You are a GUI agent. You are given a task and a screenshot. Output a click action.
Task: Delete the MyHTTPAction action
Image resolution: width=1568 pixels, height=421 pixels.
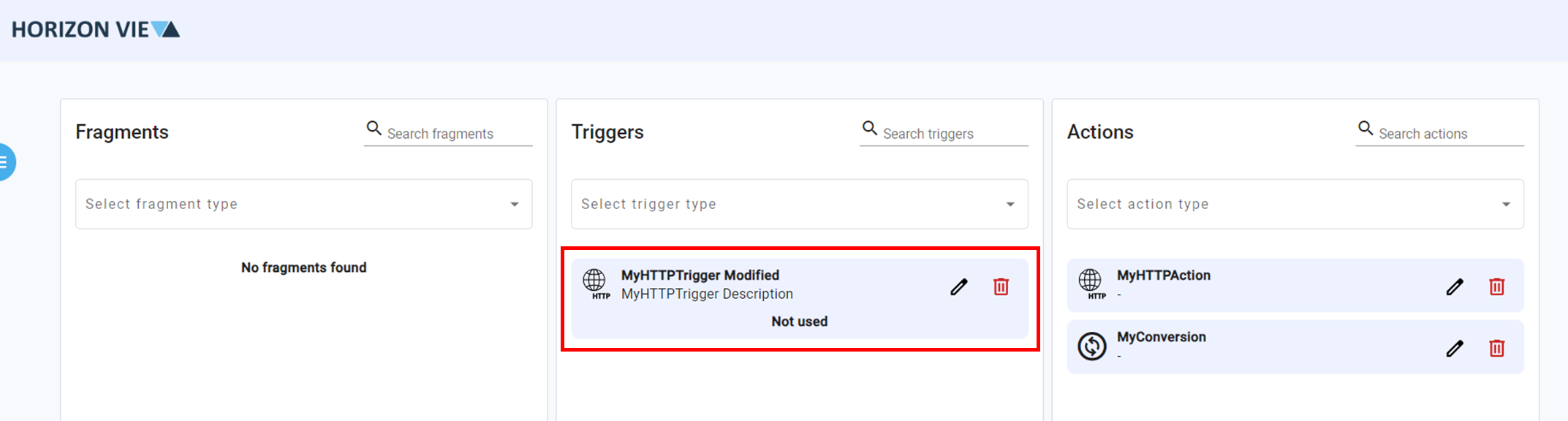point(1496,286)
